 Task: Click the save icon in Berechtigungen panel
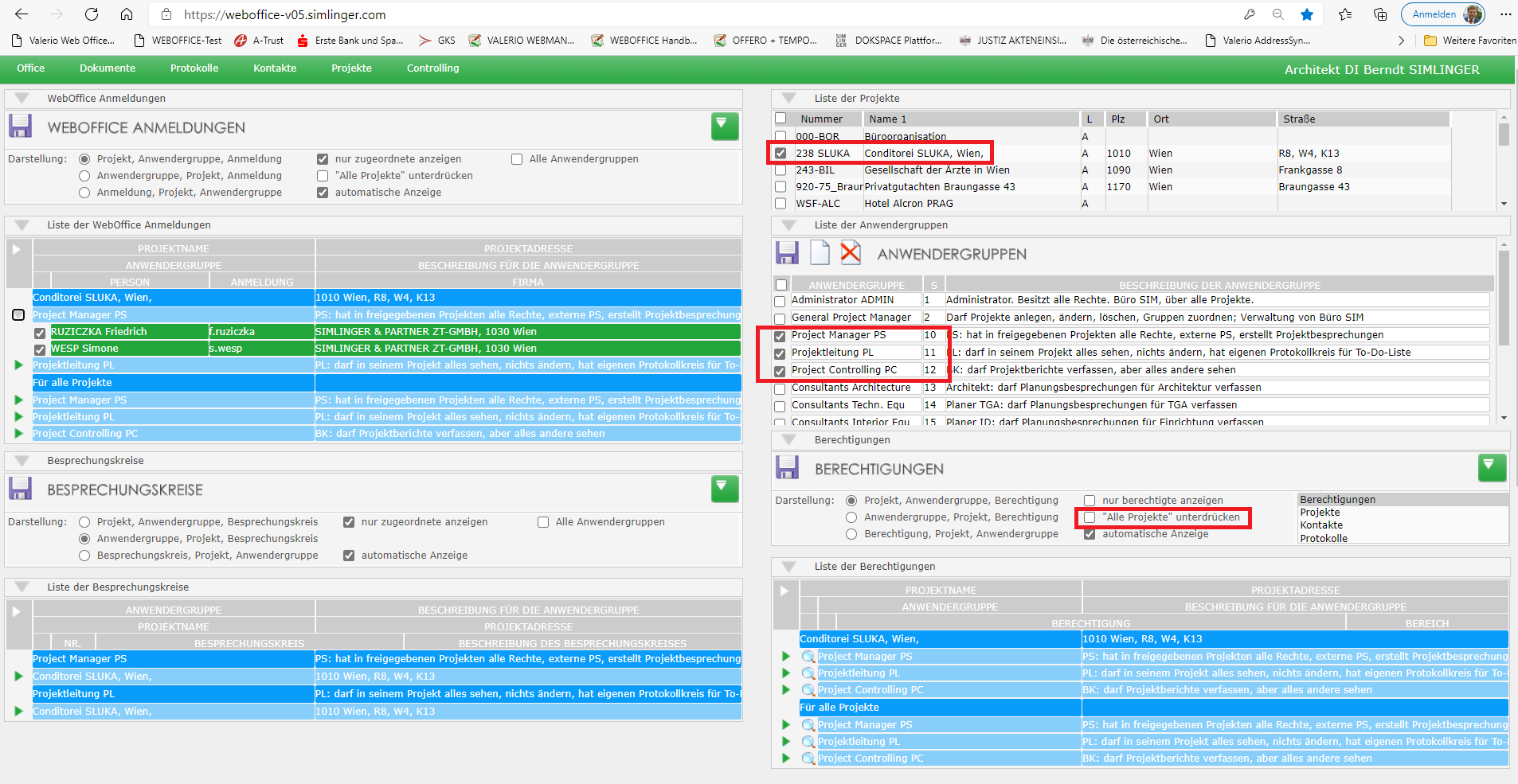pyautogui.click(x=787, y=468)
